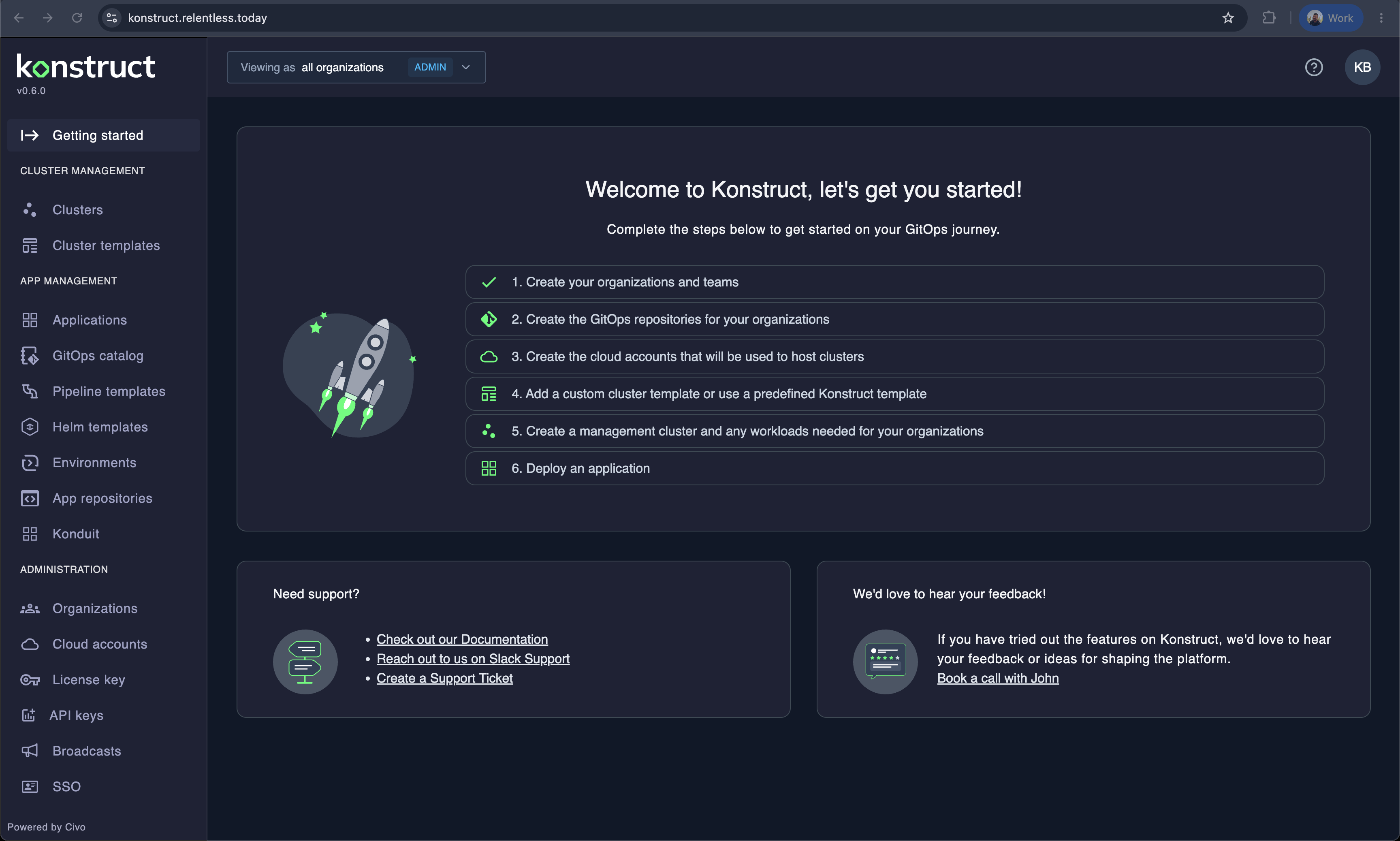1400x841 pixels.
Task: Click the Applications grid icon in sidebar
Action: pos(30,320)
